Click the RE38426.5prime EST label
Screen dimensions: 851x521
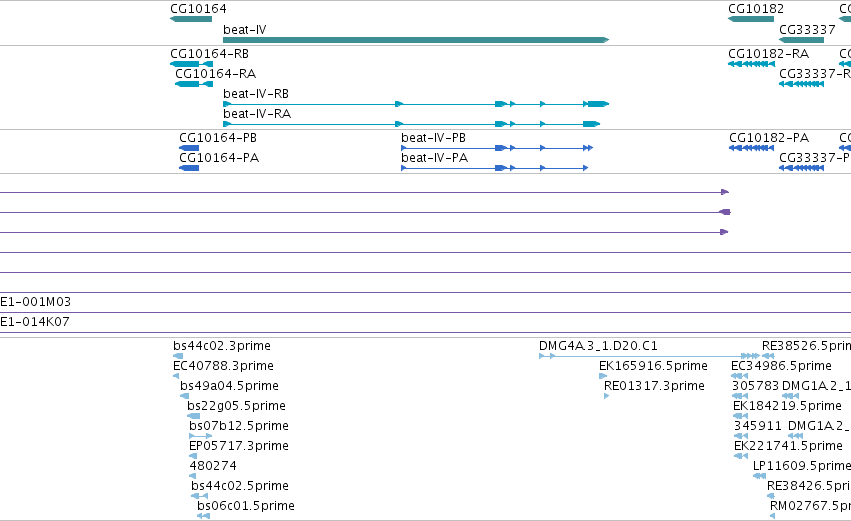coord(809,486)
